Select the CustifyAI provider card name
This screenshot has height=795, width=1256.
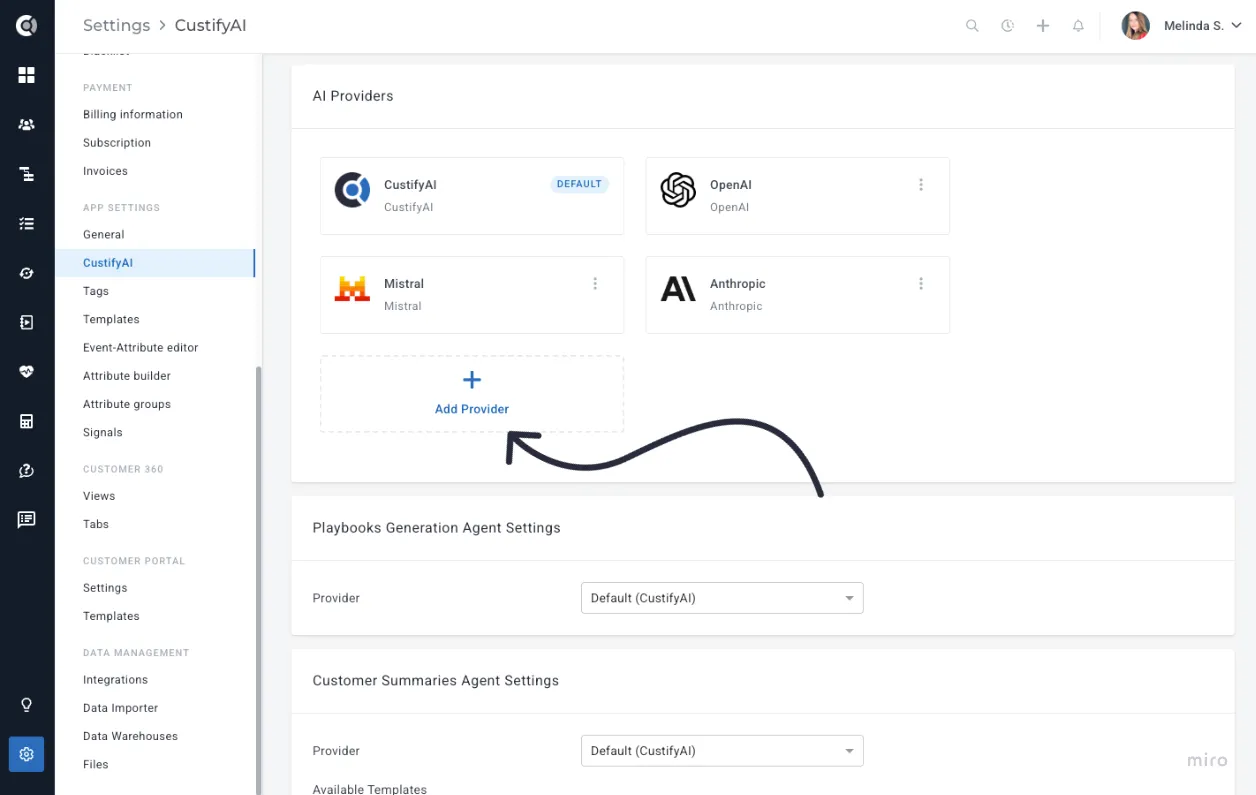point(410,185)
